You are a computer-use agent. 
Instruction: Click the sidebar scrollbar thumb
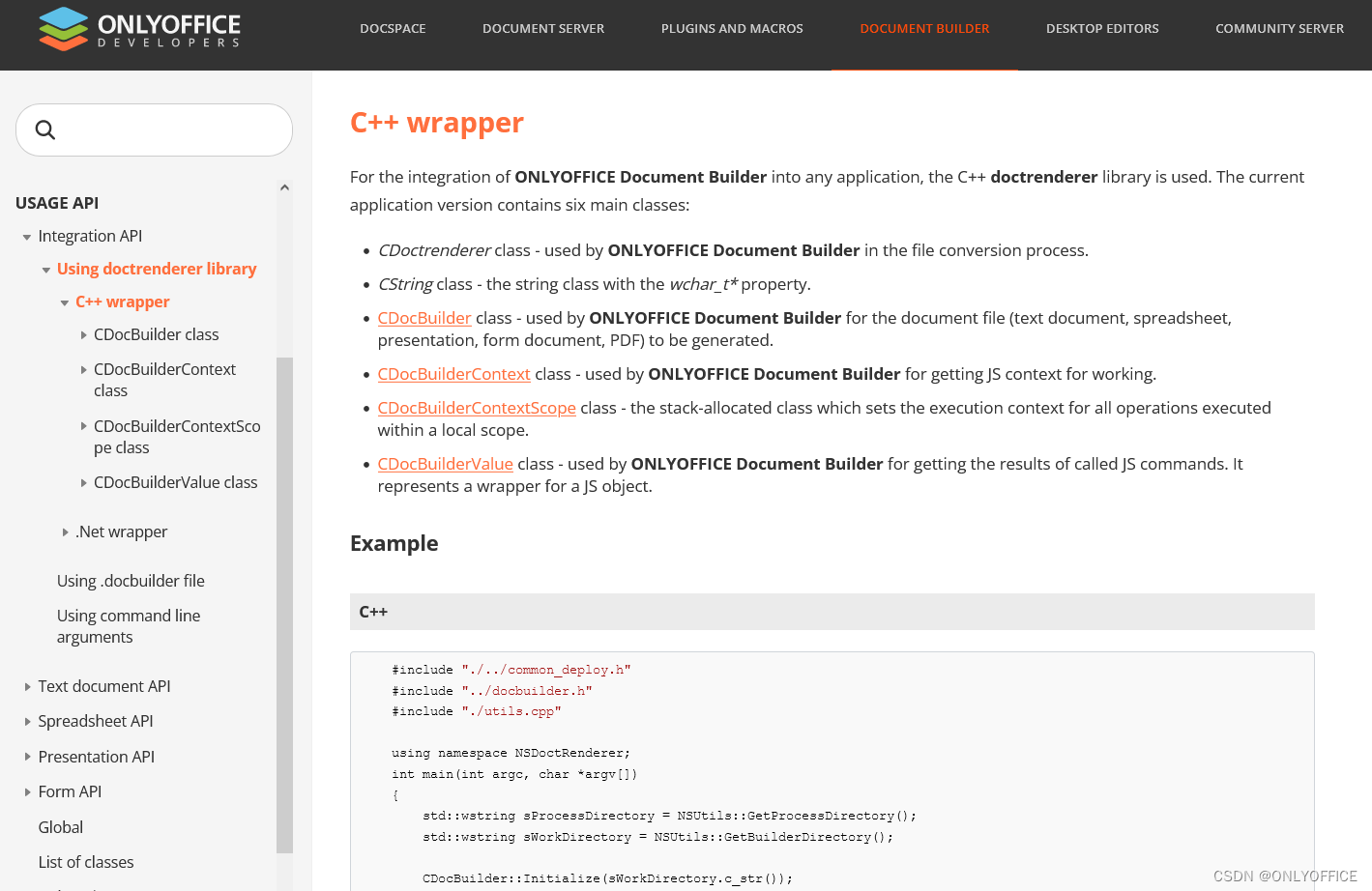[284, 605]
